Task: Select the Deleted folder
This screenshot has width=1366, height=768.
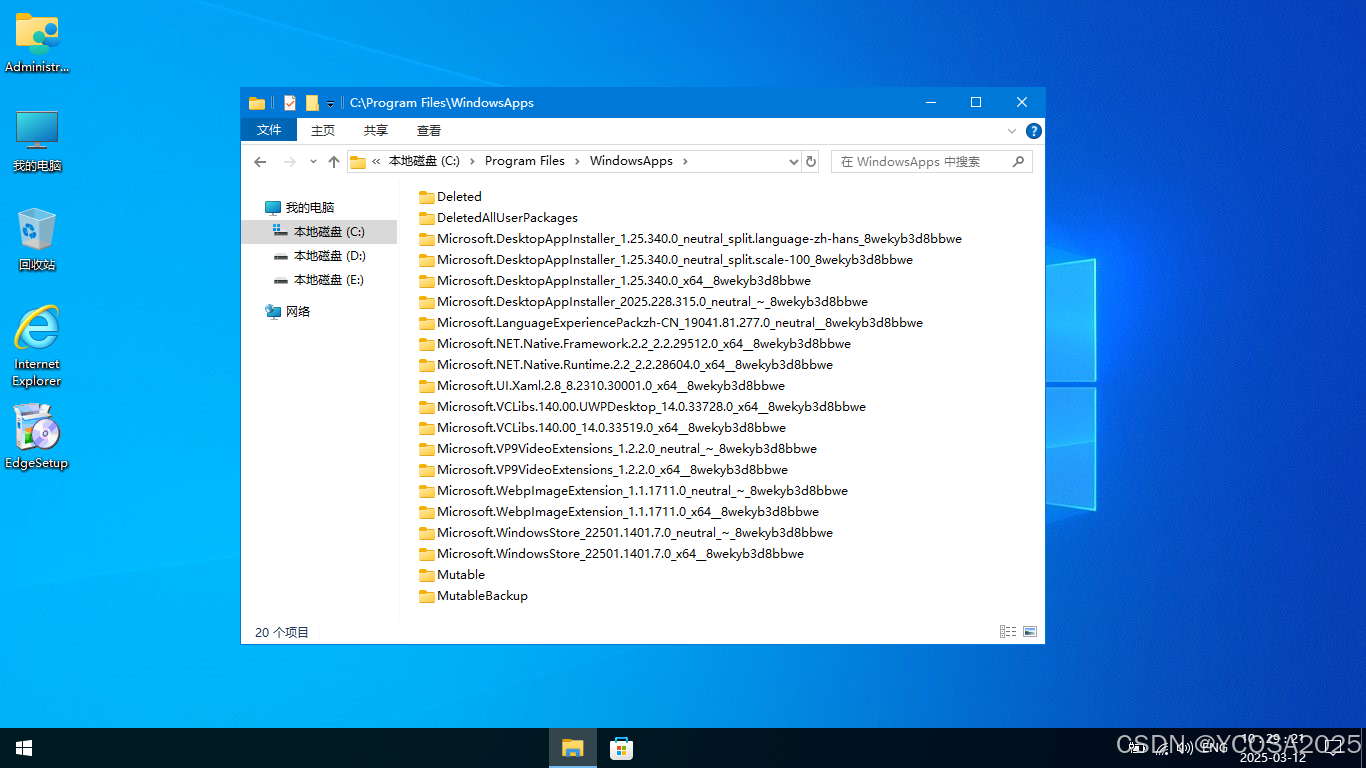Action: (450, 197)
